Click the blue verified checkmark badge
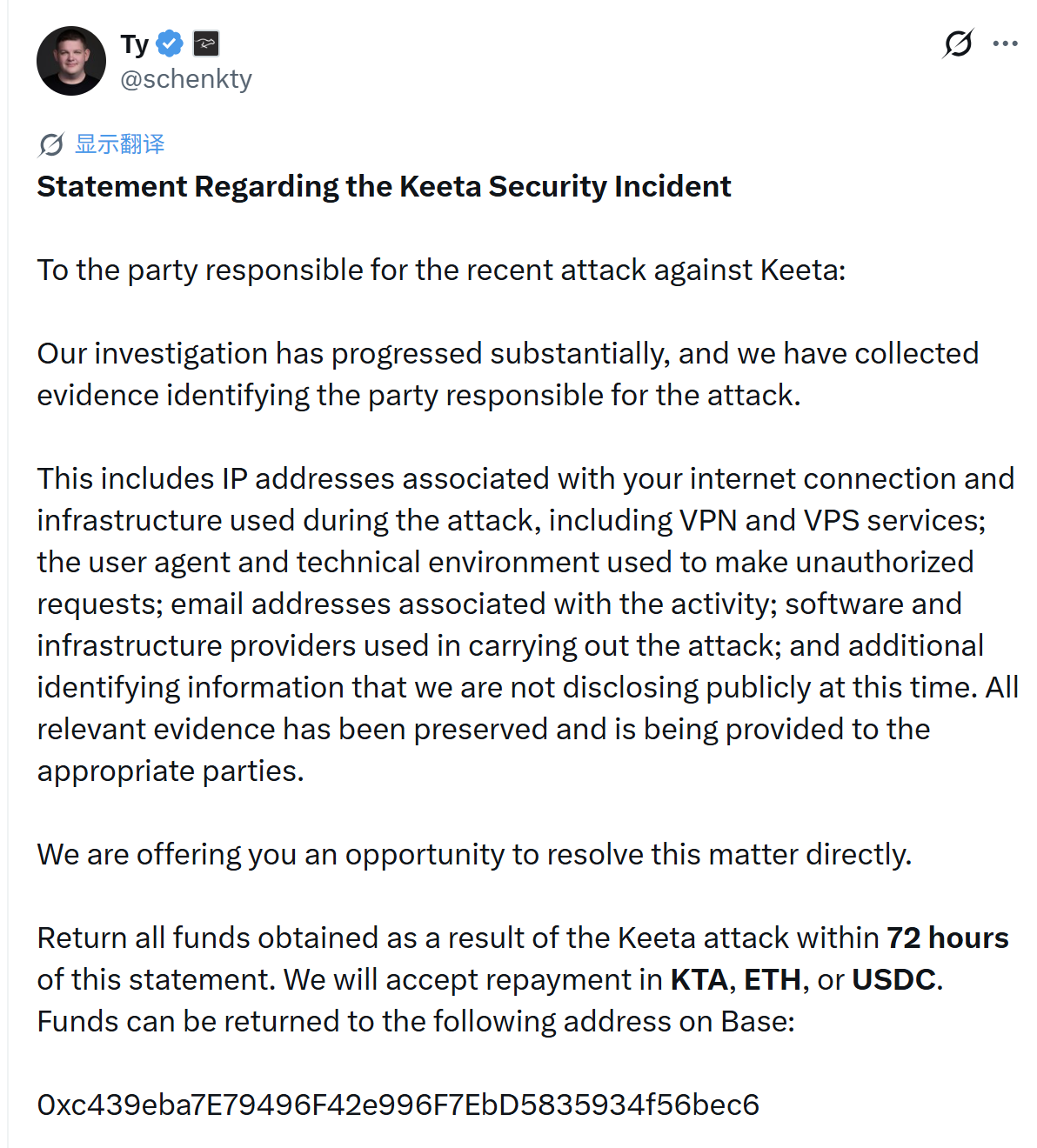The image size is (1037, 1148). click(x=170, y=43)
